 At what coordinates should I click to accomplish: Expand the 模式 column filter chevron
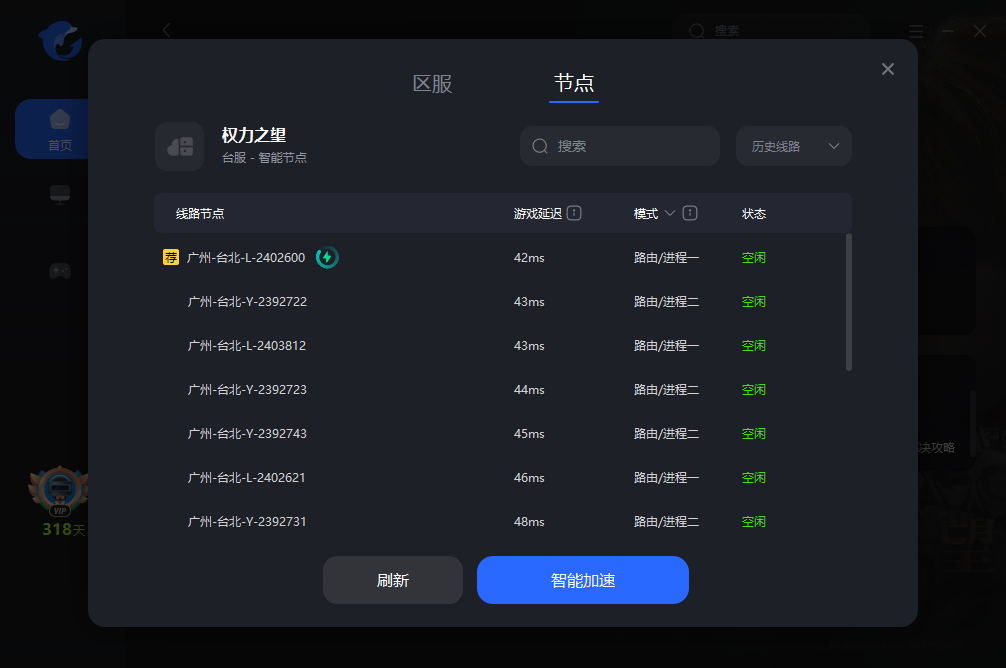(x=670, y=213)
